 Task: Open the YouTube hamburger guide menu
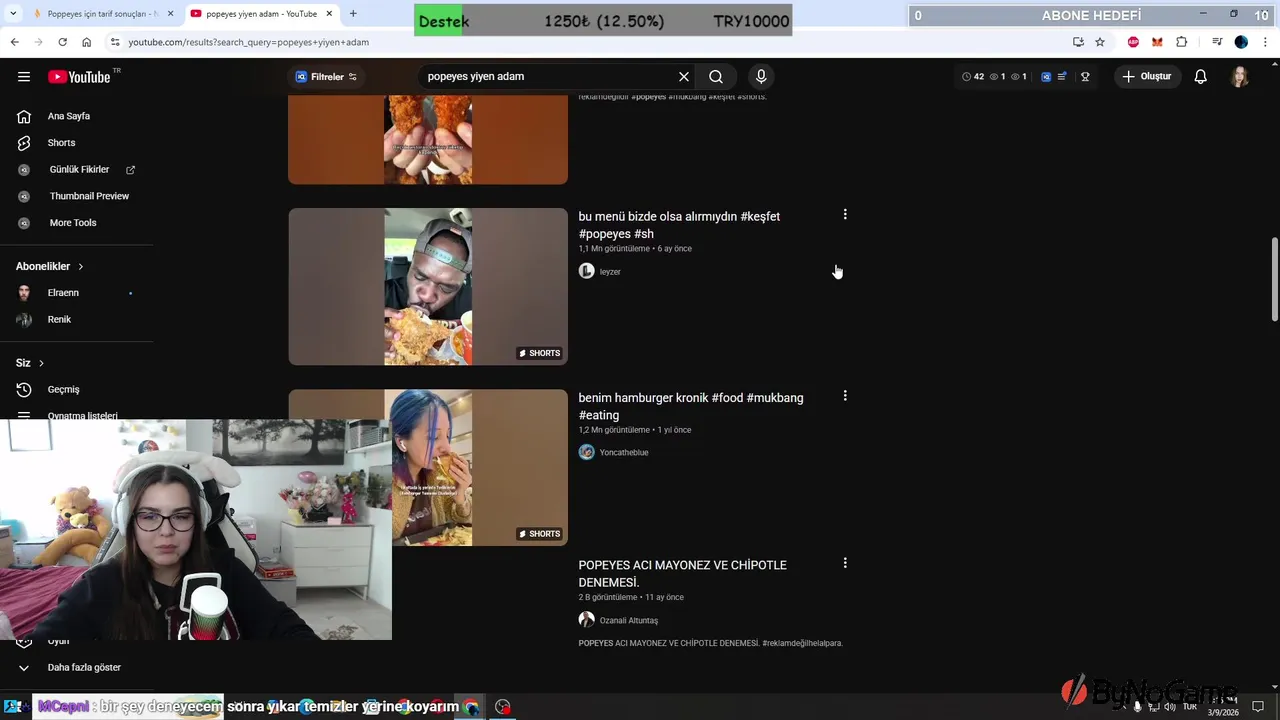(x=24, y=77)
